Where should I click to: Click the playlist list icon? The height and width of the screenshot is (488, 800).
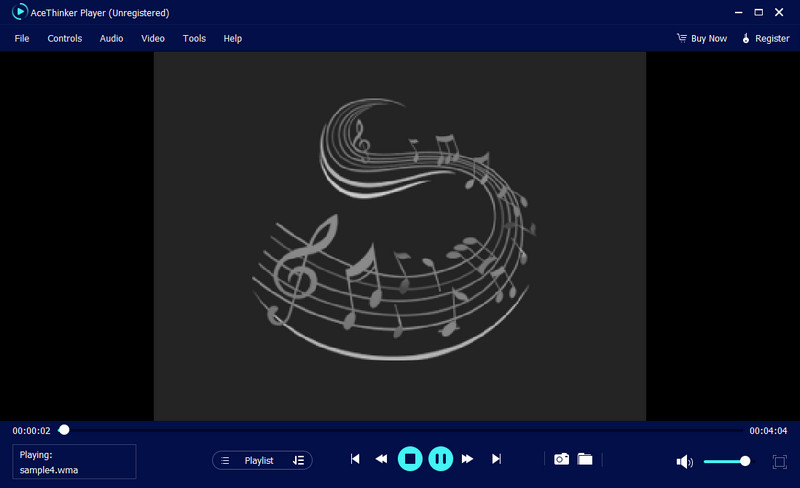pos(225,460)
